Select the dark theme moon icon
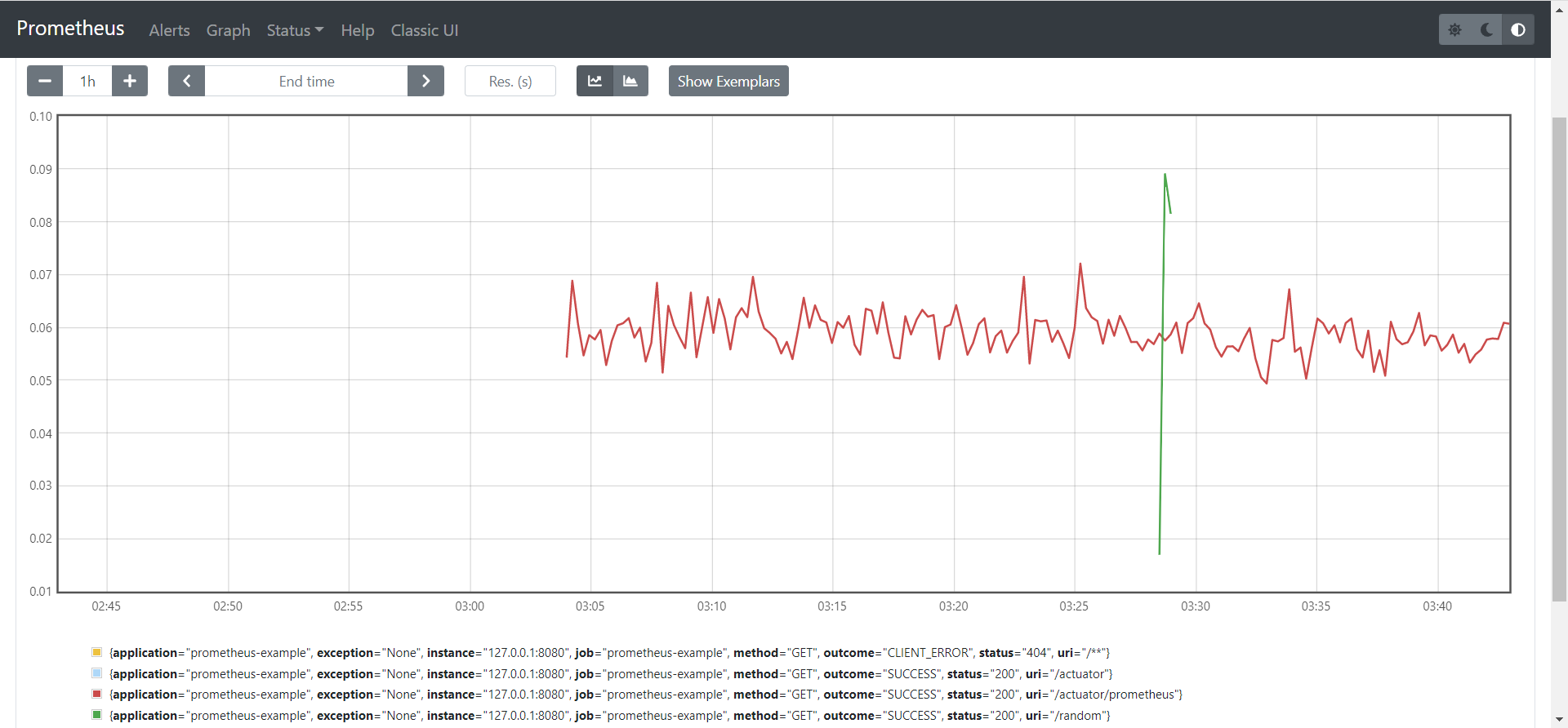1568x728 pixels. tap(1486, 29)
